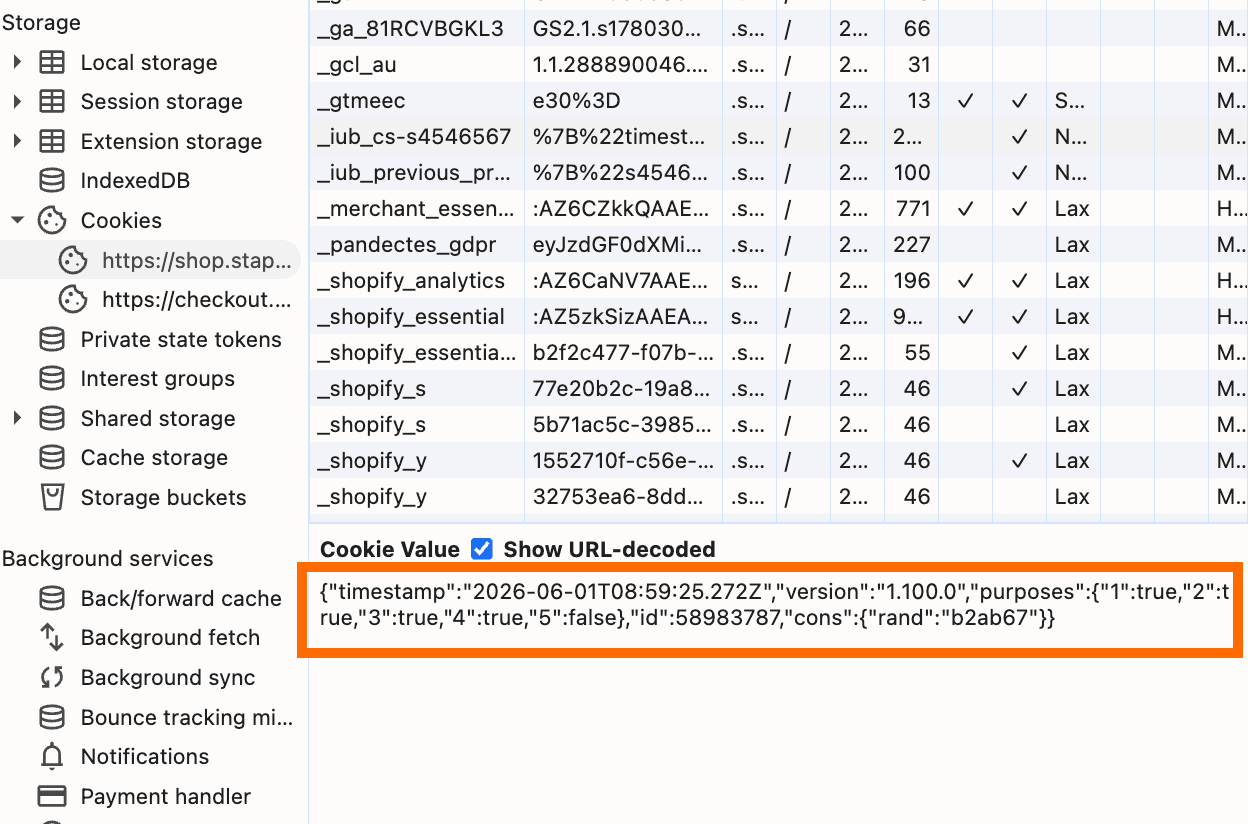Click the cookie icon beside https://checkout...
The image size is (1248, 824).
pyautogui.click(x=72, y=299)
